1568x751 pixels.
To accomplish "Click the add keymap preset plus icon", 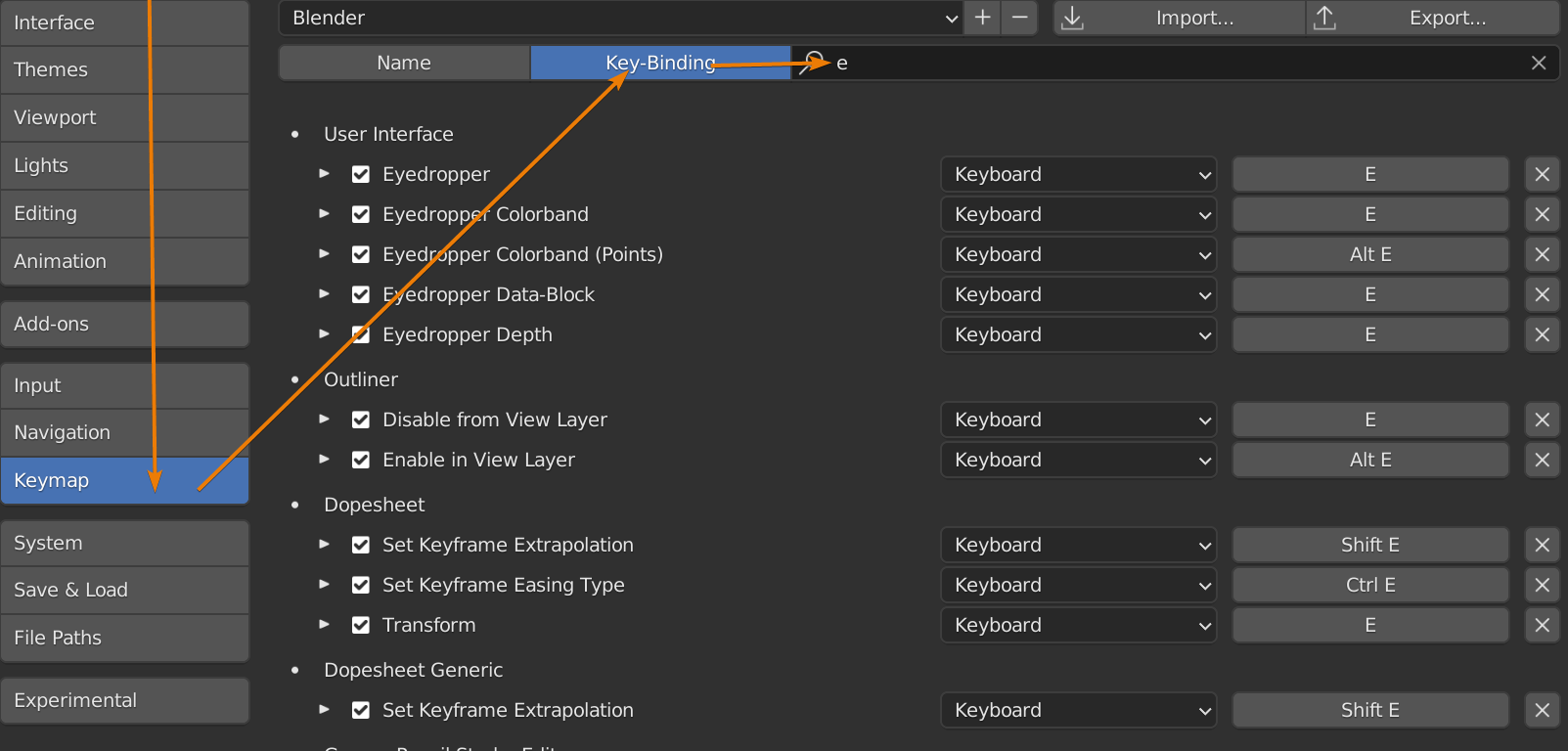I will (x=983, y=18).
